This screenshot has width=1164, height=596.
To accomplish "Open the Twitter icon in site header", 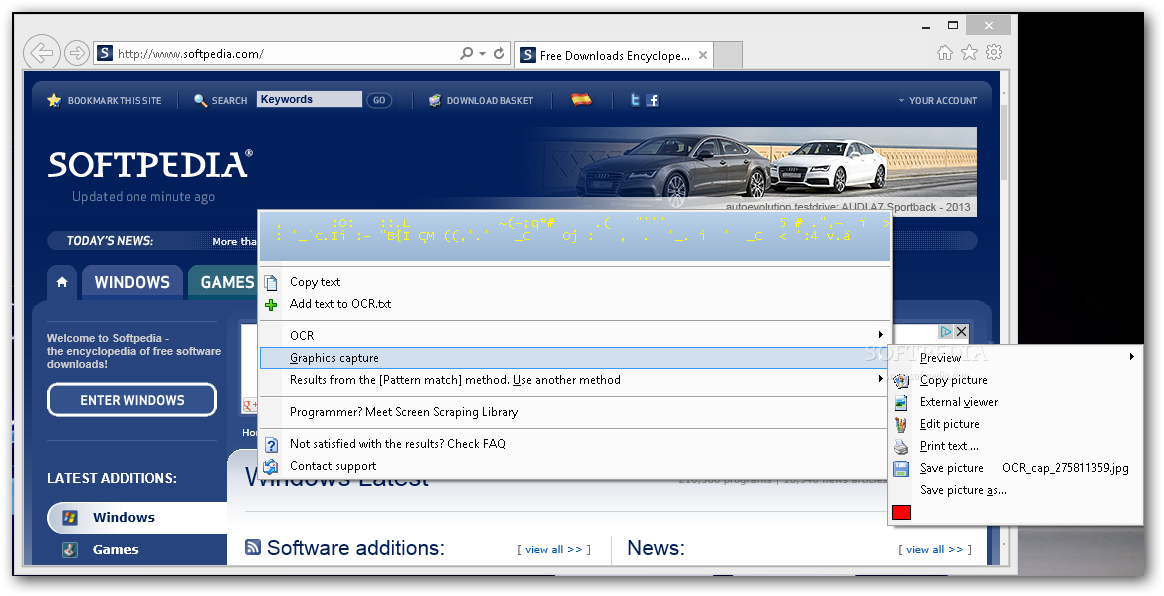I will 635,99.
